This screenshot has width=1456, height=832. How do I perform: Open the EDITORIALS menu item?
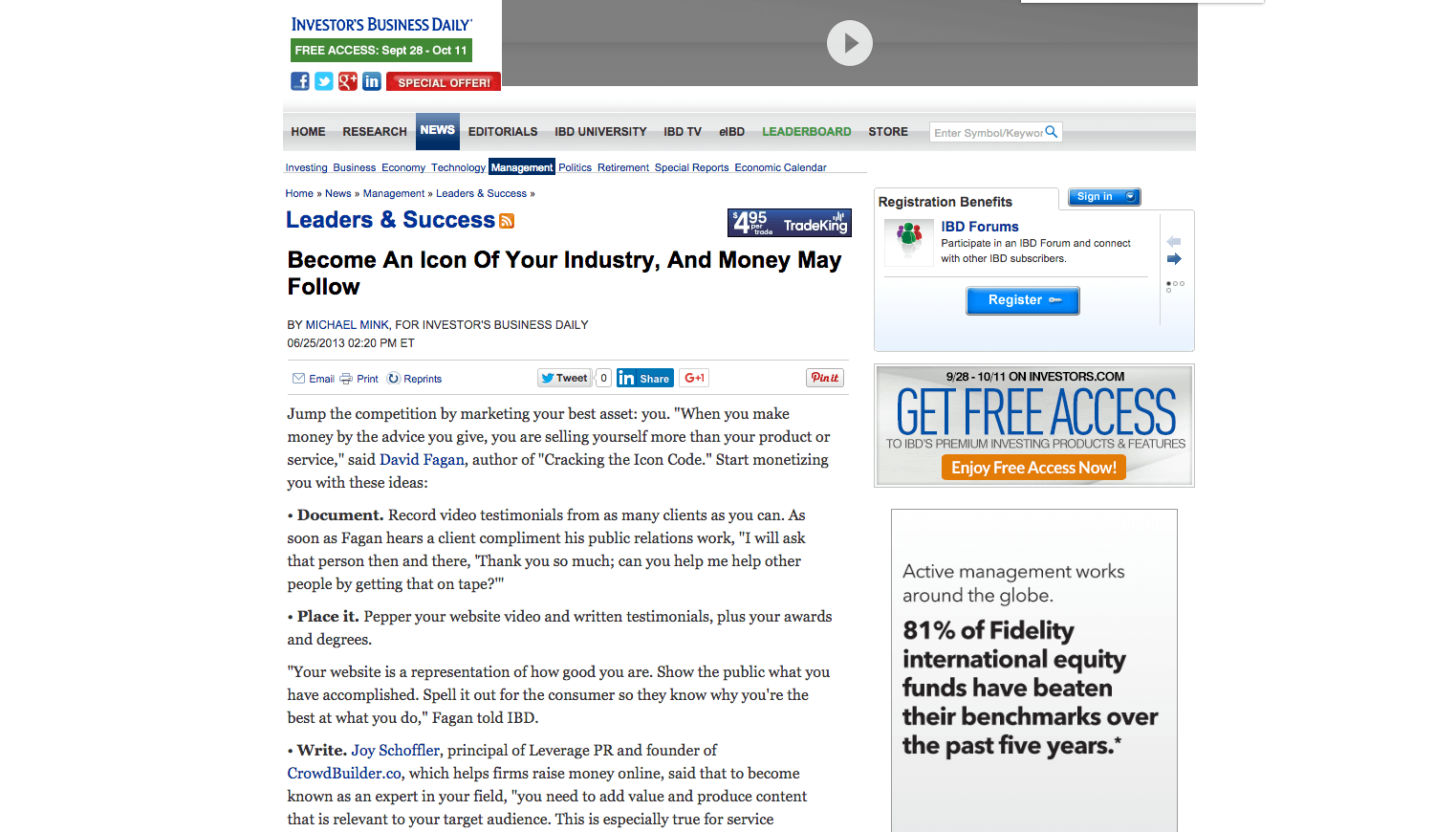point(503,132)
